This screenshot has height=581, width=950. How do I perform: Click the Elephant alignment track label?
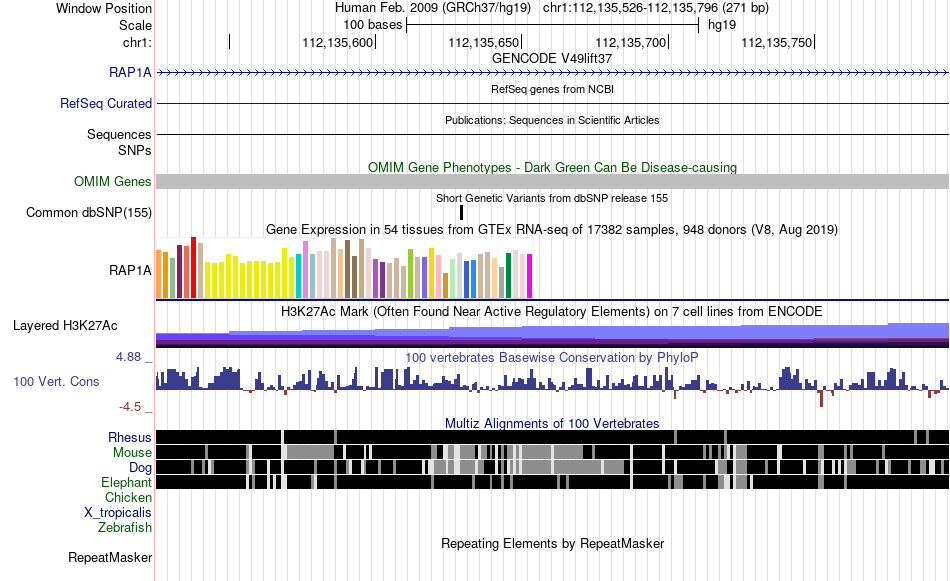coord(126,483)
